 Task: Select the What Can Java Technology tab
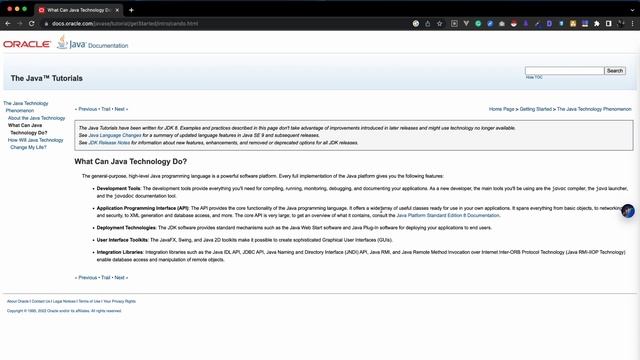coord(78,10)
